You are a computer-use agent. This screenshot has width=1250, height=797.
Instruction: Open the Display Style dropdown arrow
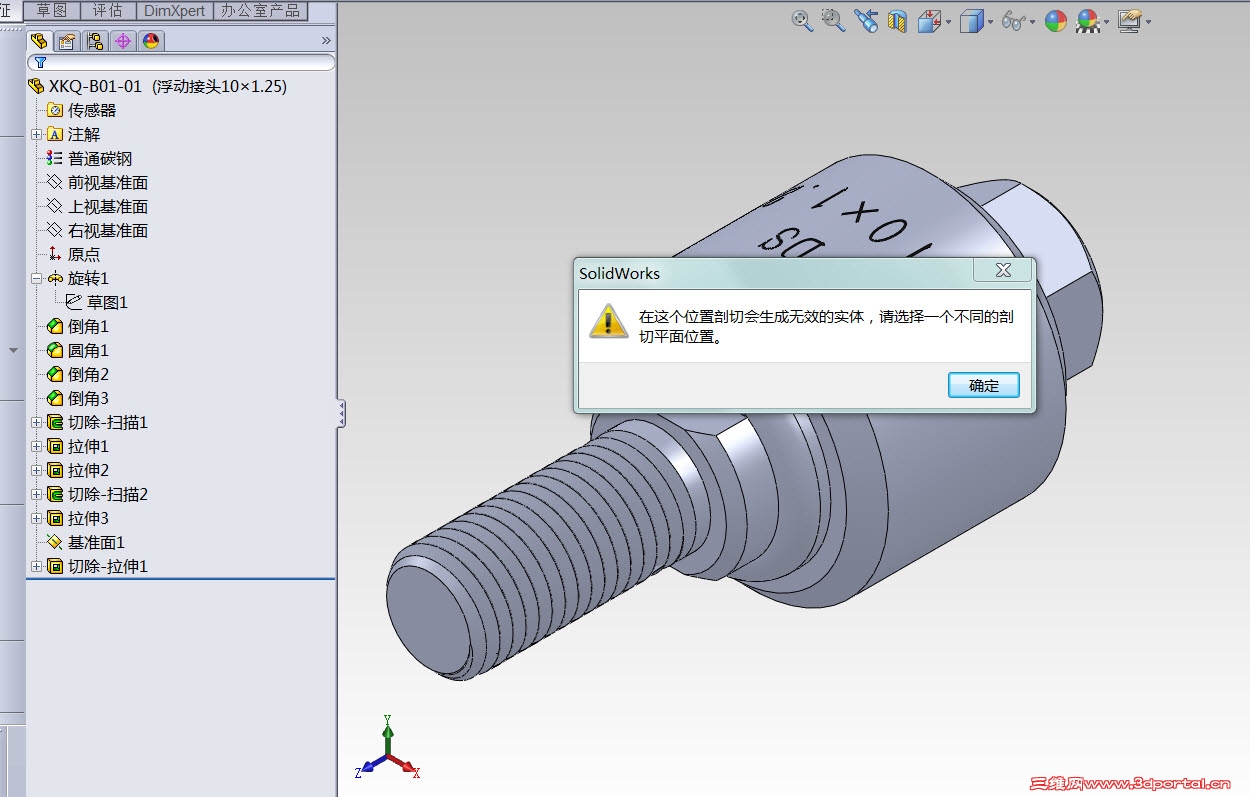[990, 22]
